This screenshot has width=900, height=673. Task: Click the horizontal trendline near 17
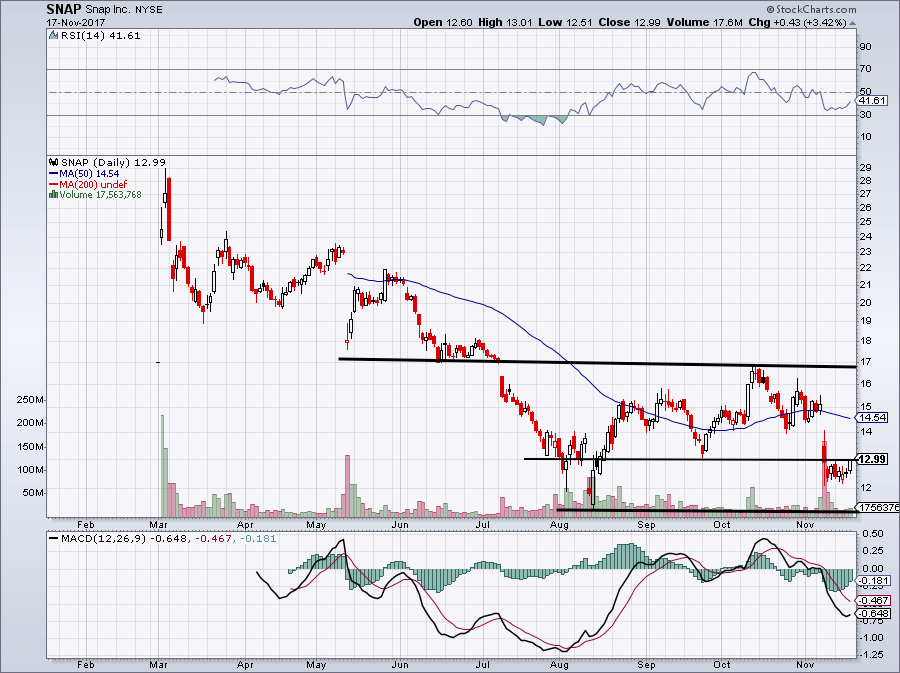[x=597, y=363]
